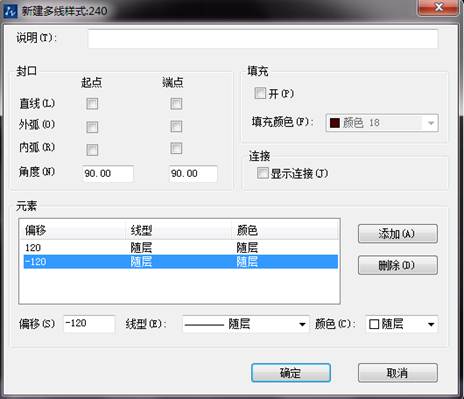Click the 说明 description field
Viewport: 464px width, 399px height.
[263, 39]
